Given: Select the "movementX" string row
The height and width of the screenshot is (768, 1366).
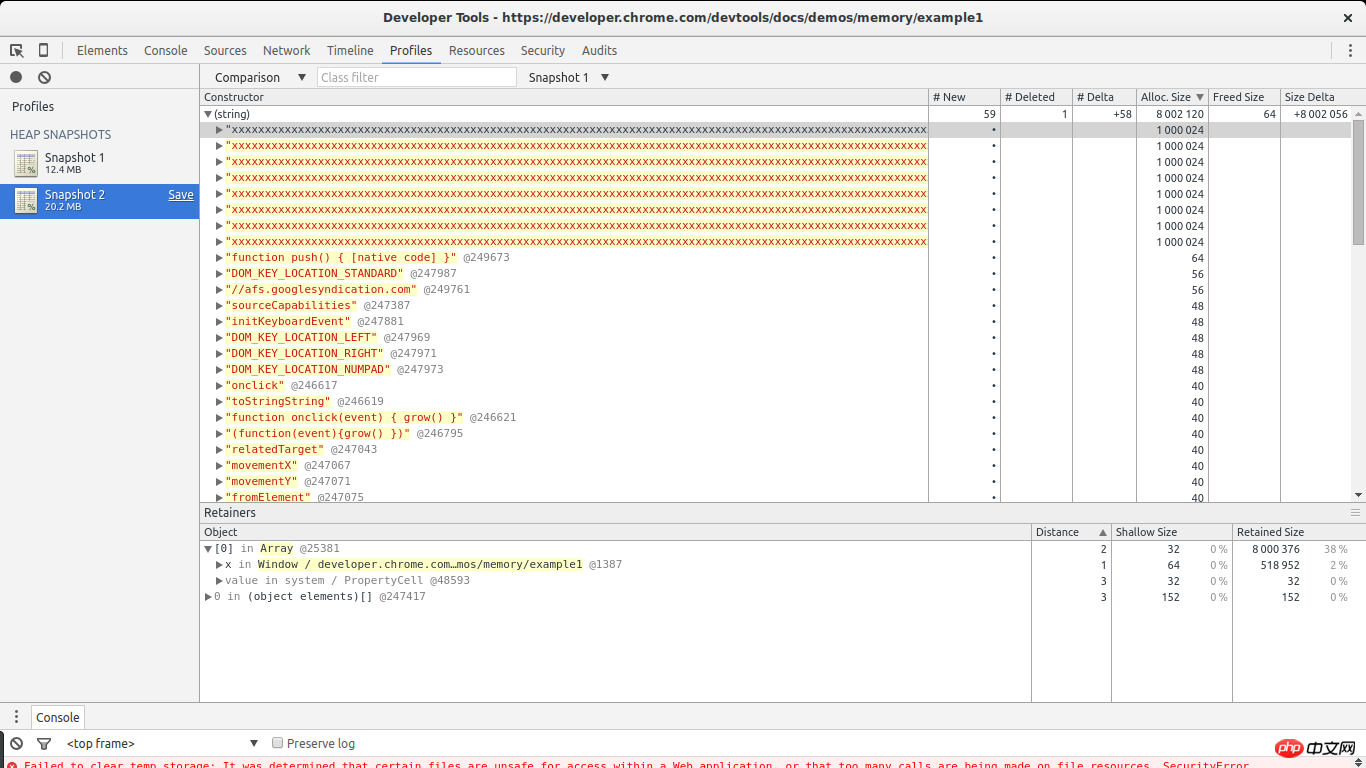Looking at the screenshot, I should pos(776,465).
